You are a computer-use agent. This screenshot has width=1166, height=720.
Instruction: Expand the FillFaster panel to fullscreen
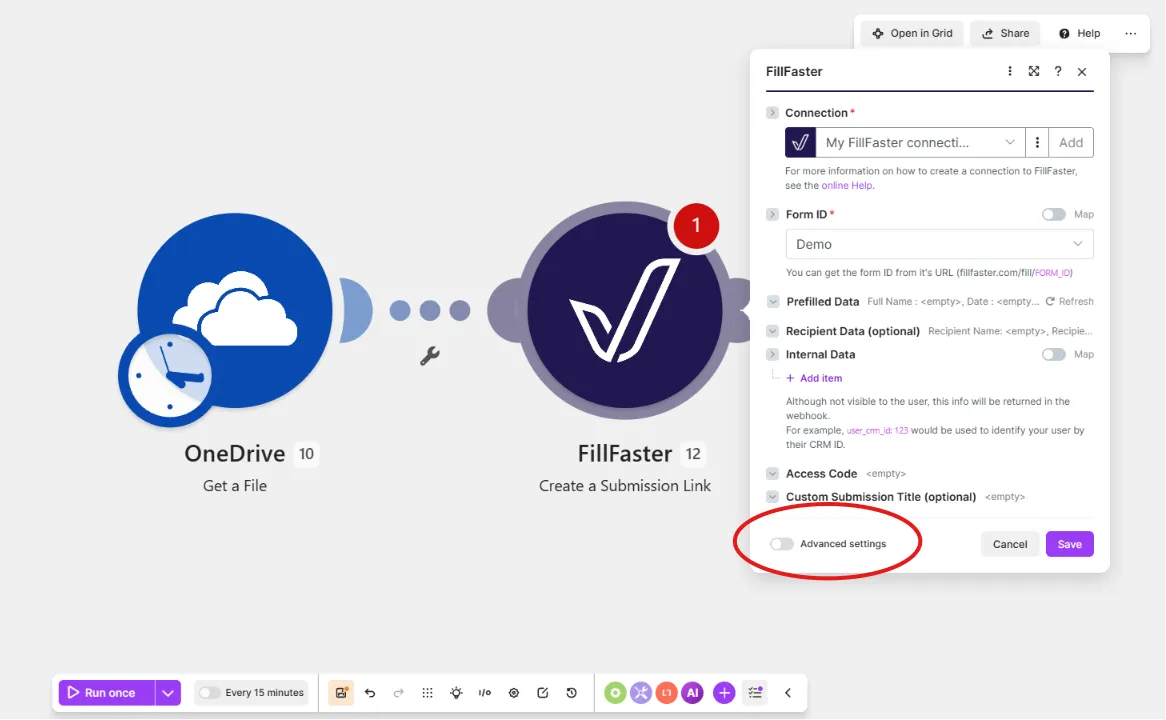click(x=1034, y=71)
